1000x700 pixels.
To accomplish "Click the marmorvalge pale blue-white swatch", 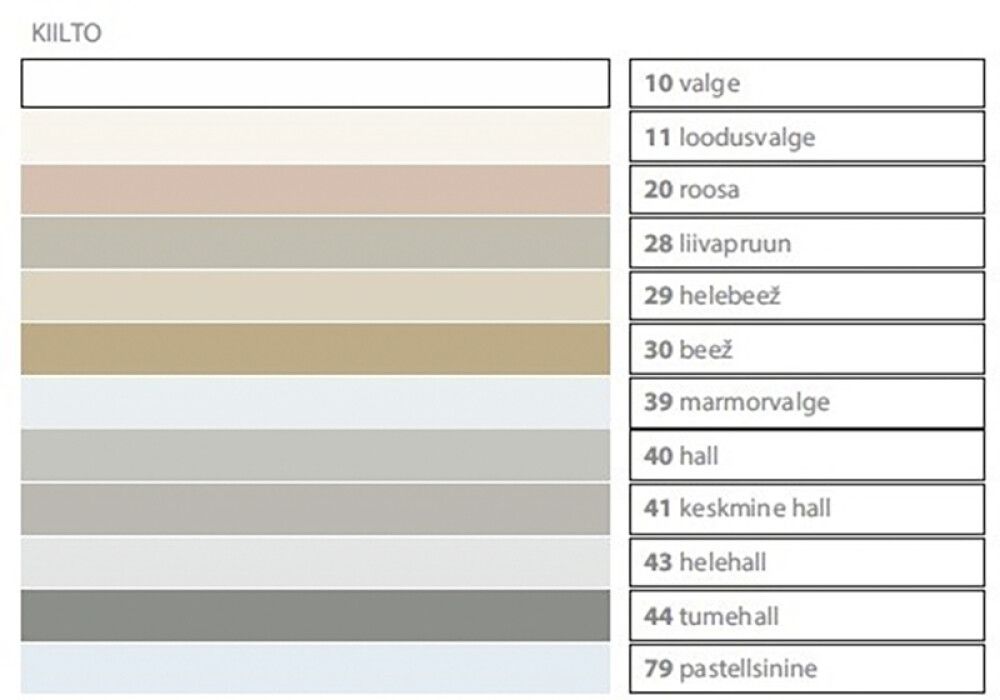I will pyautogui.click(x=315, y=403).
